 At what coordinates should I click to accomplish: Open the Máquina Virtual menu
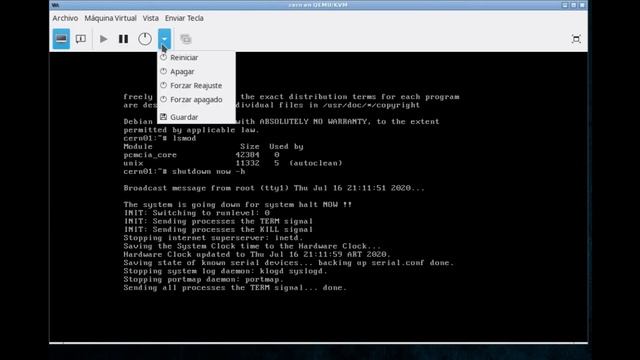(x=110, y=18)
